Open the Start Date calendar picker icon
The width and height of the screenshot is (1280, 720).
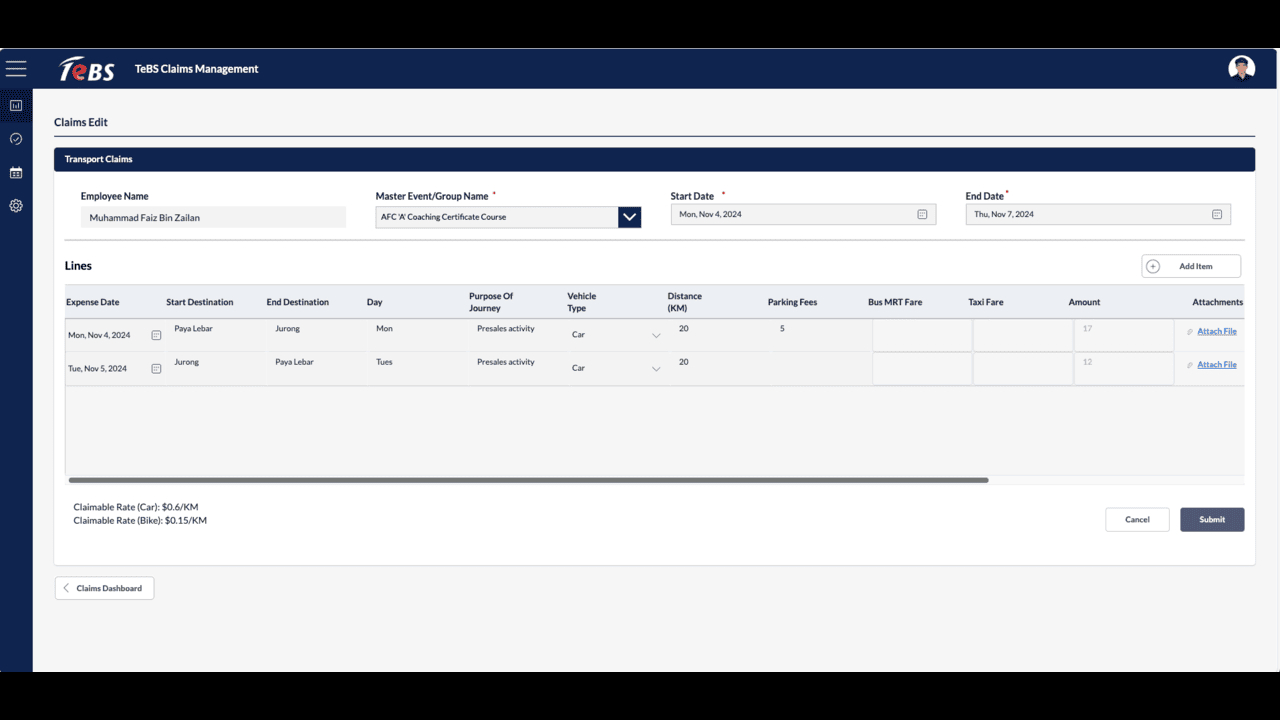[x=922, y=214]
